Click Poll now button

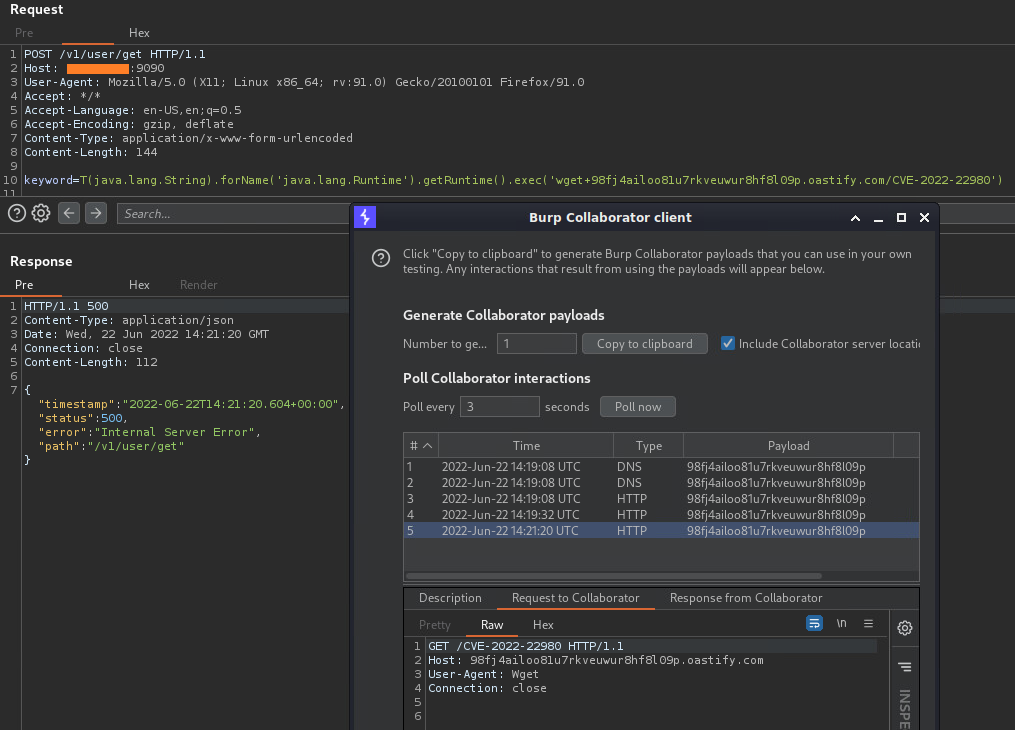tap(638, 406)
